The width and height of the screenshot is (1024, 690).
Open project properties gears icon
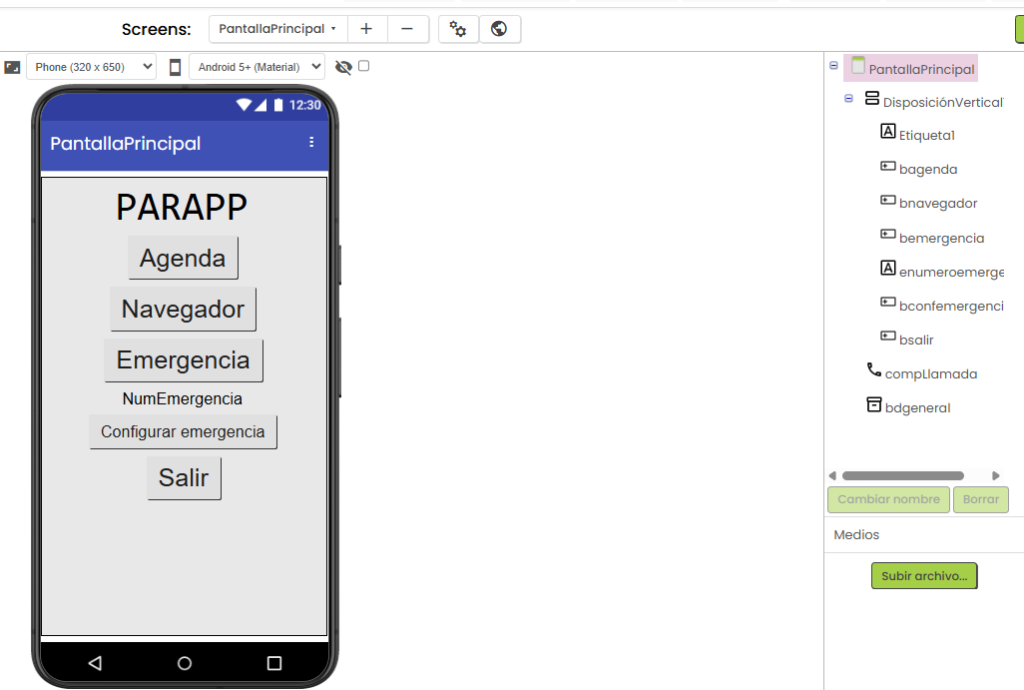(x=458, y=29)
